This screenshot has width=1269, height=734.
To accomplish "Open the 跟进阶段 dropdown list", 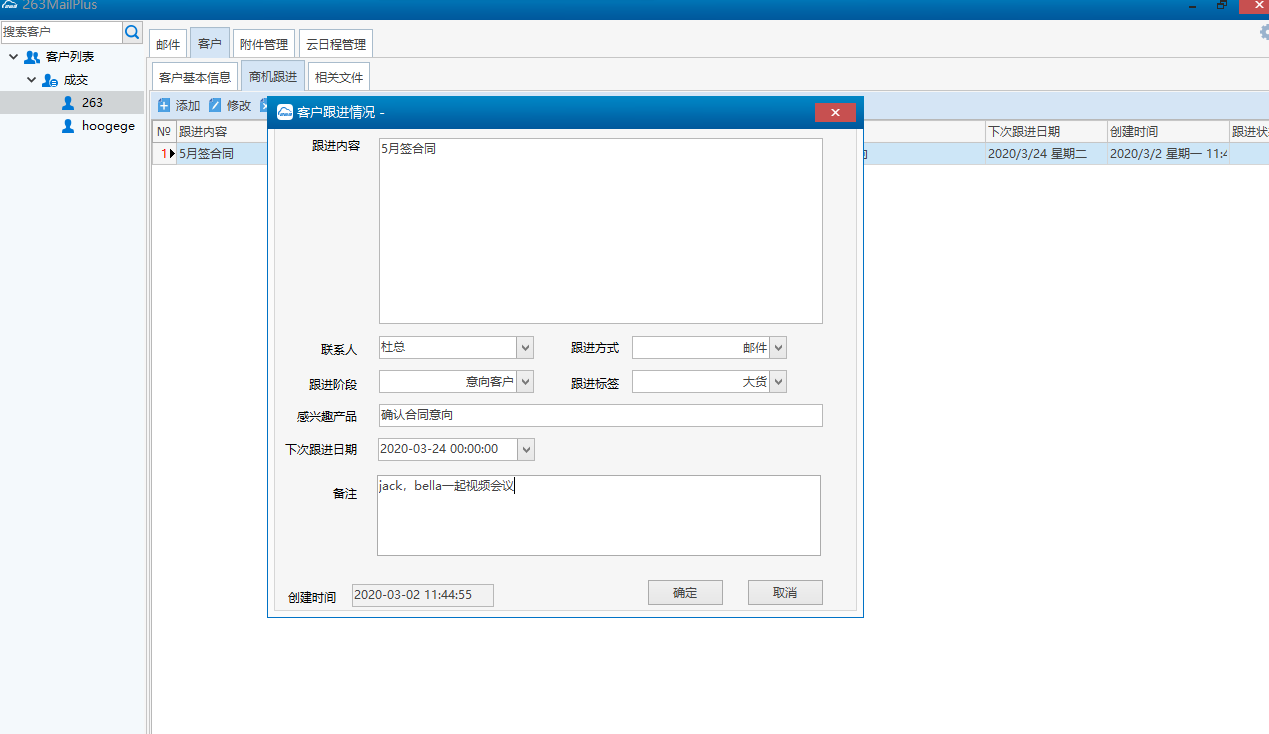I will coord(525,382).
